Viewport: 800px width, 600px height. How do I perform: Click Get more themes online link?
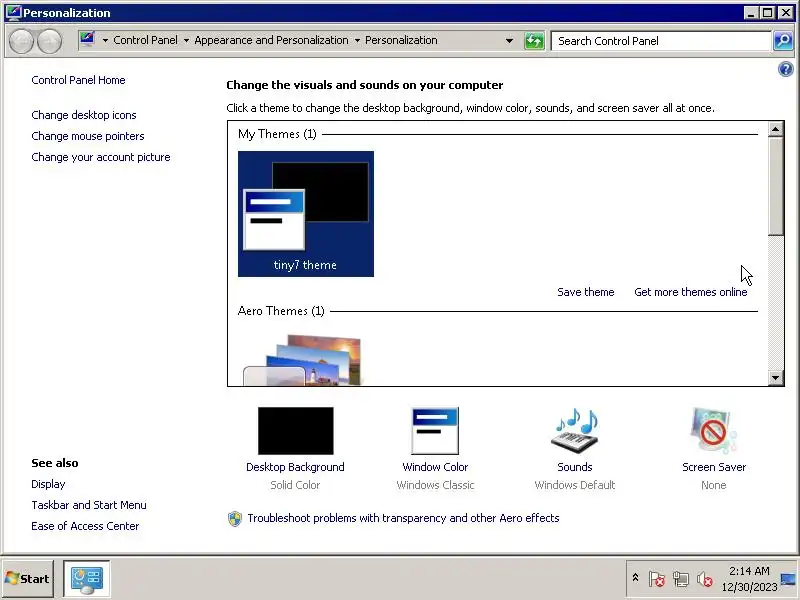click(x=690, y=292)
